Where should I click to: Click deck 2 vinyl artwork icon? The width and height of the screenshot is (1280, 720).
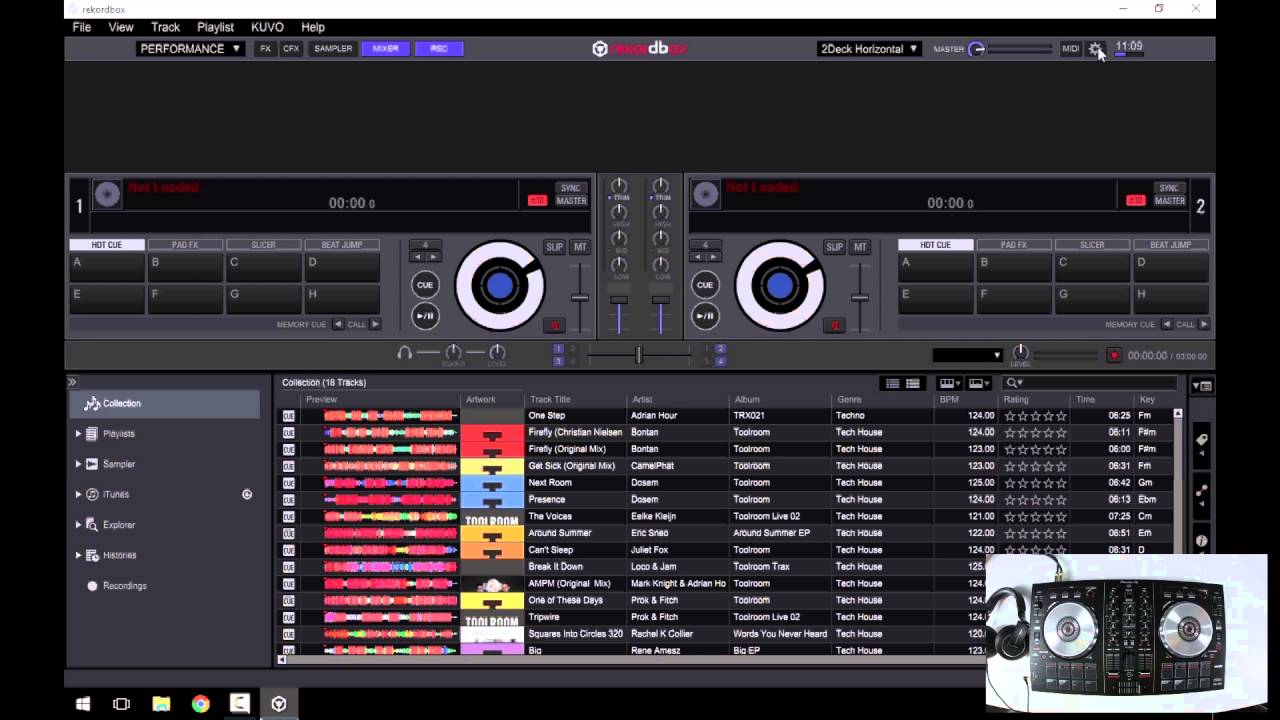(706, 194)
